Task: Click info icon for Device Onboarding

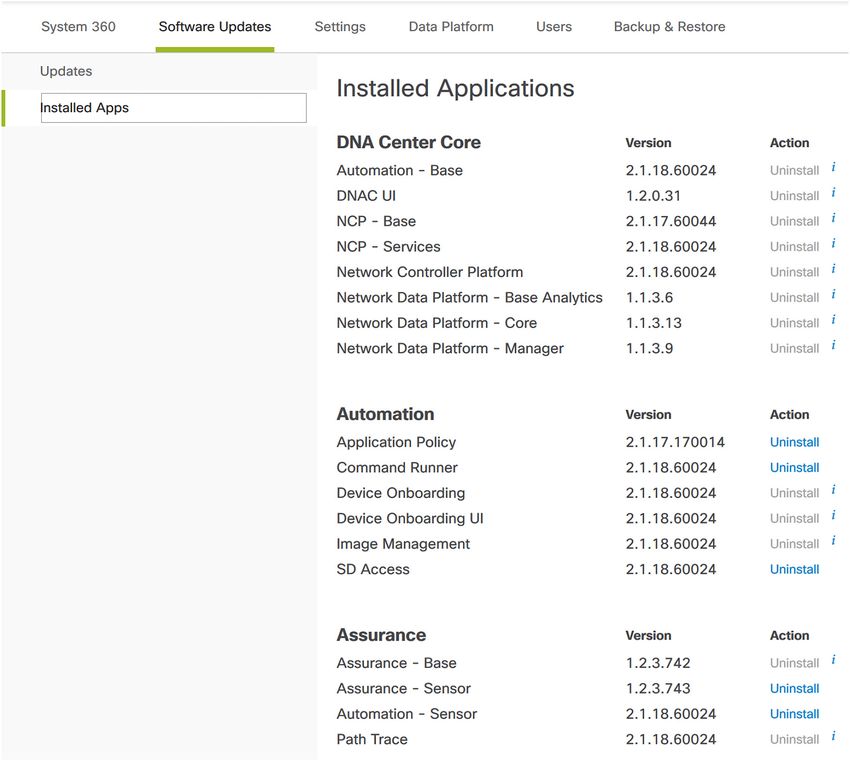Action: [833, 491]
